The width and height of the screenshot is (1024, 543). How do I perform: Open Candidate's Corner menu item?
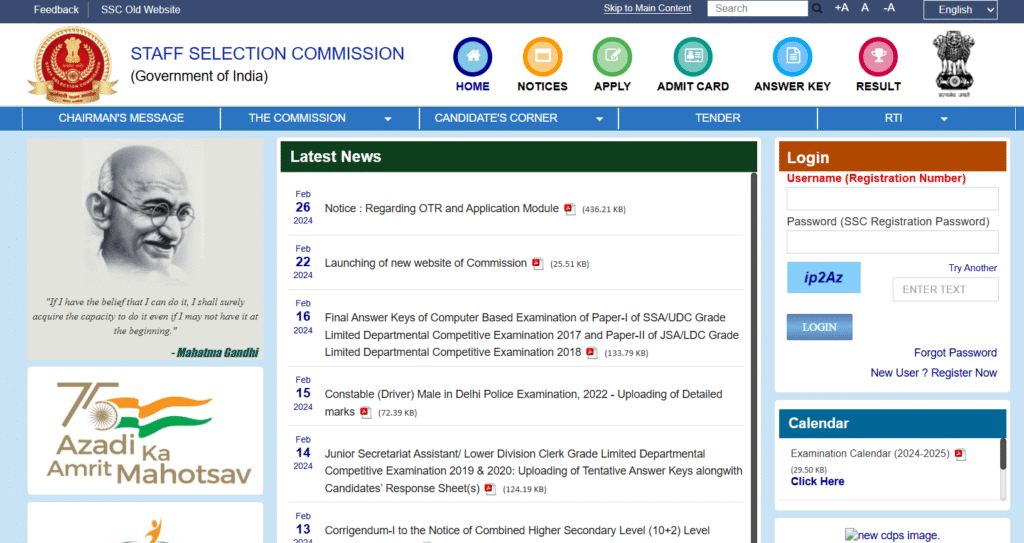[x=496, y=118]
